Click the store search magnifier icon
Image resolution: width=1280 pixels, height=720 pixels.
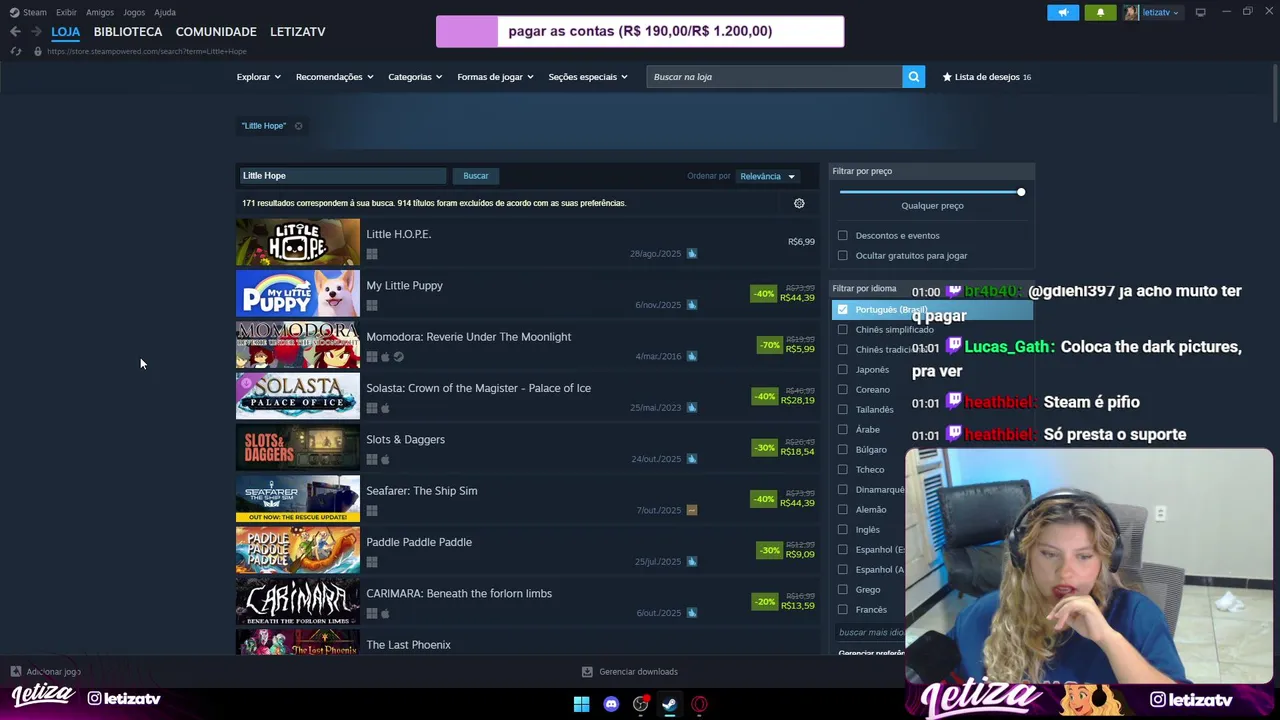click(x=913, y=77)
